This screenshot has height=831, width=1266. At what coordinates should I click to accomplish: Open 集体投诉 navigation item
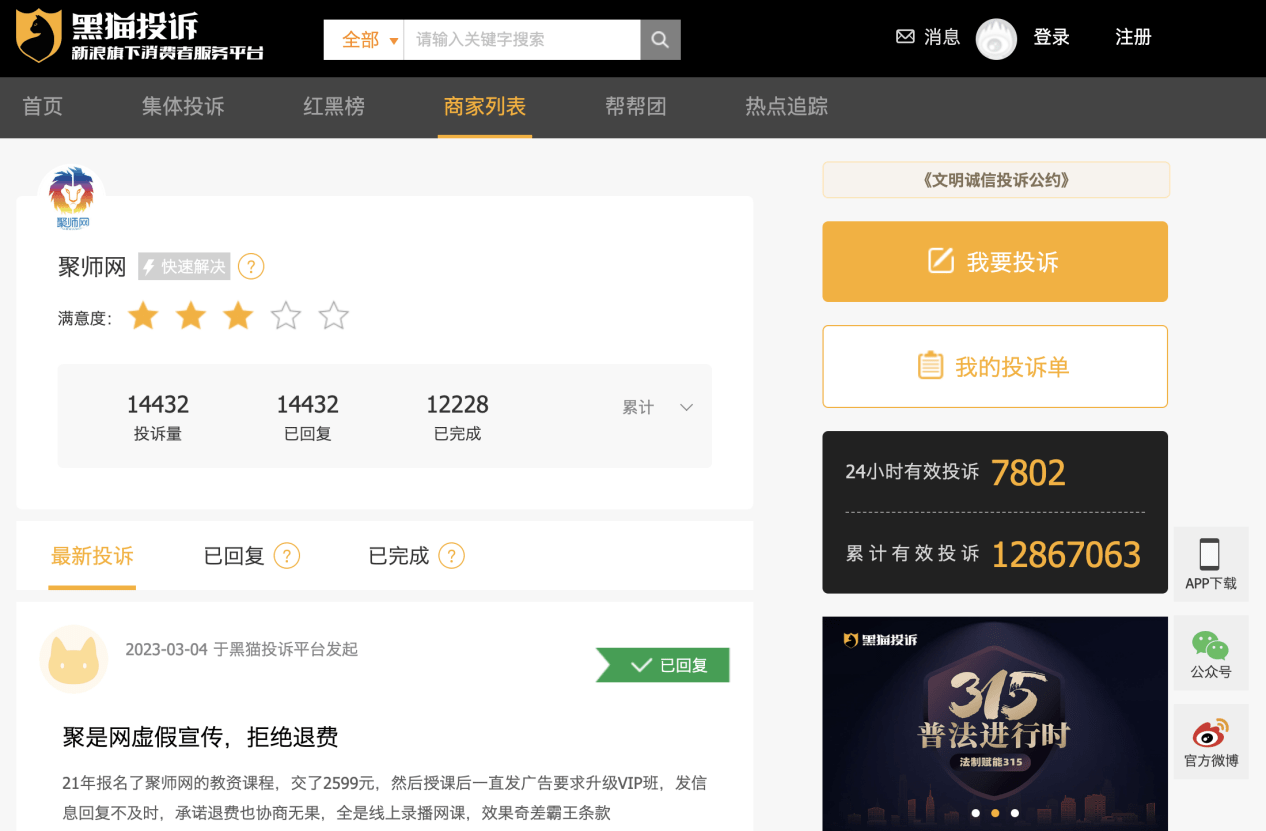click(x=183, y=106)
